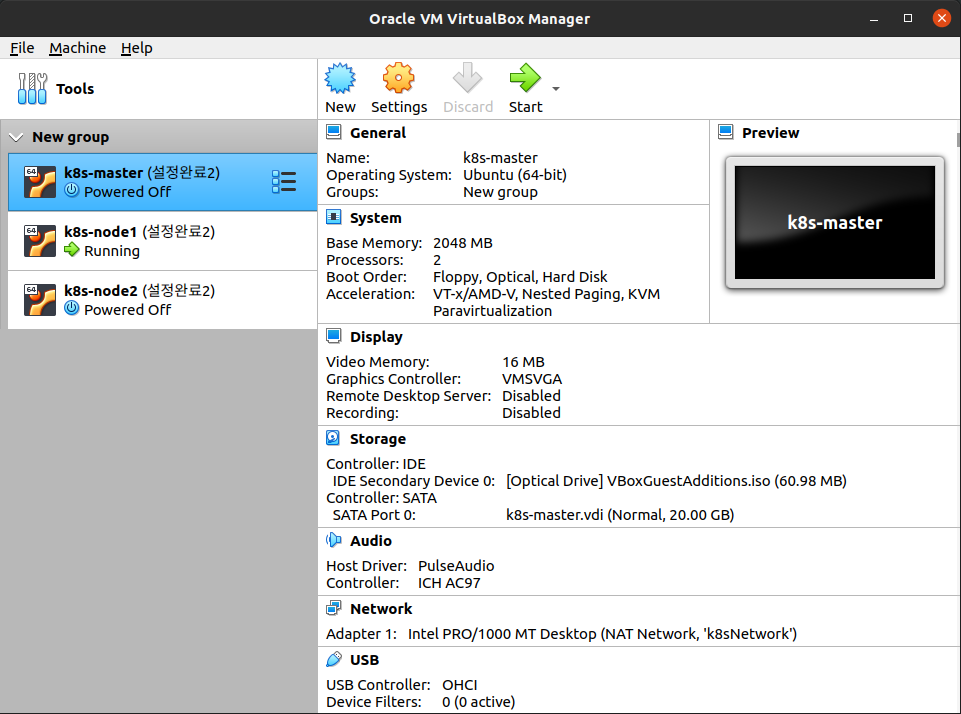Open the Machine menu
This screenshot has height=714, width=961.
tap(78, 48)
